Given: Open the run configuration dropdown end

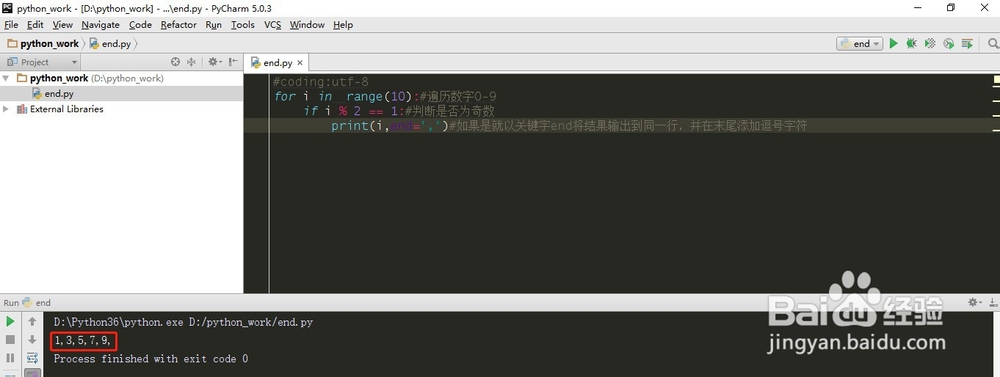Looking at the screenshot, I should pyautogui.click(x=860, y=43).
